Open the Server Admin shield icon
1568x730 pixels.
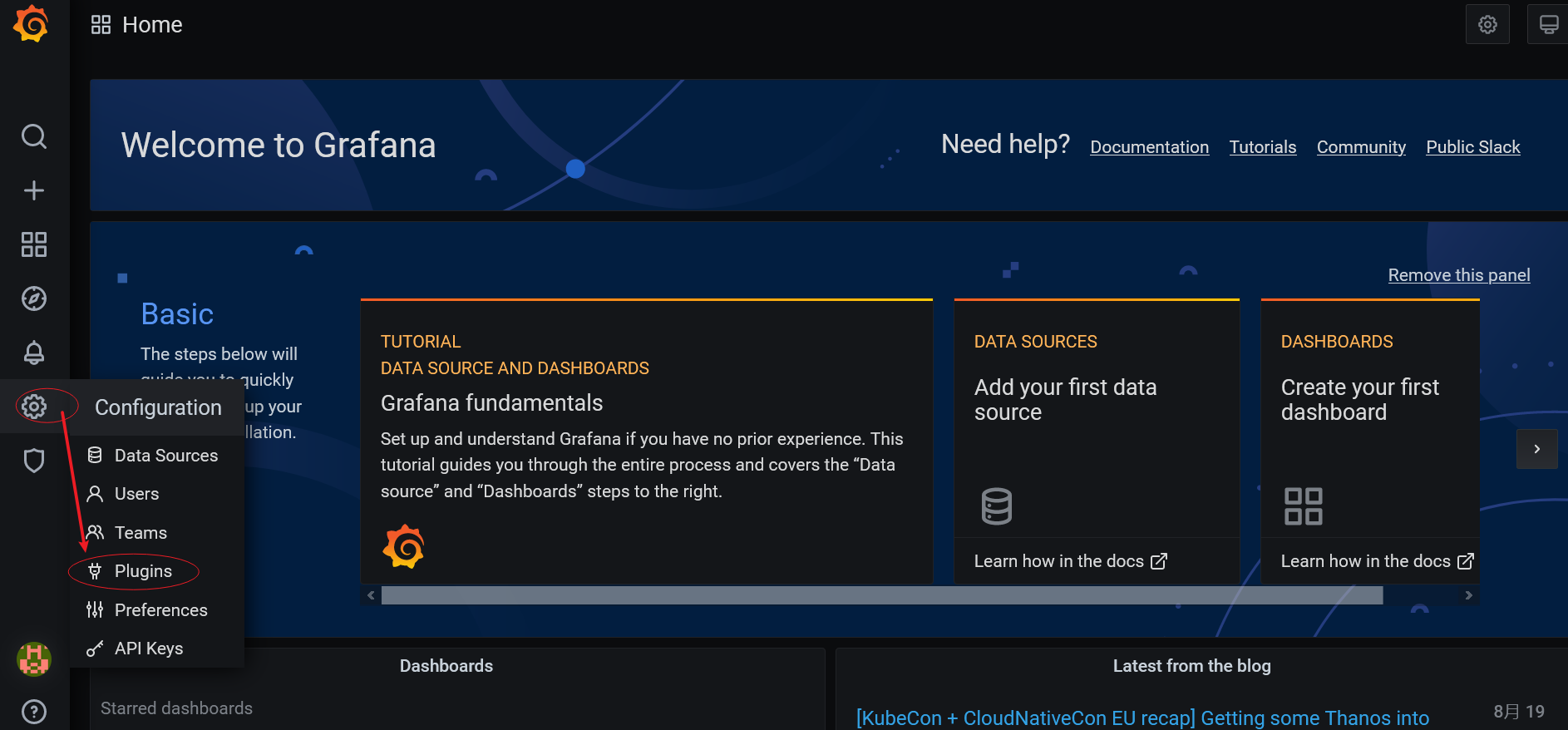(x=34, y=461)
